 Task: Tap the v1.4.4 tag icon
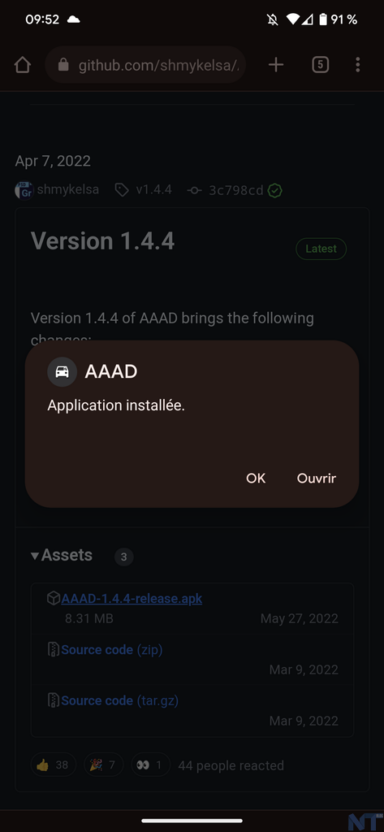point(121,190)
